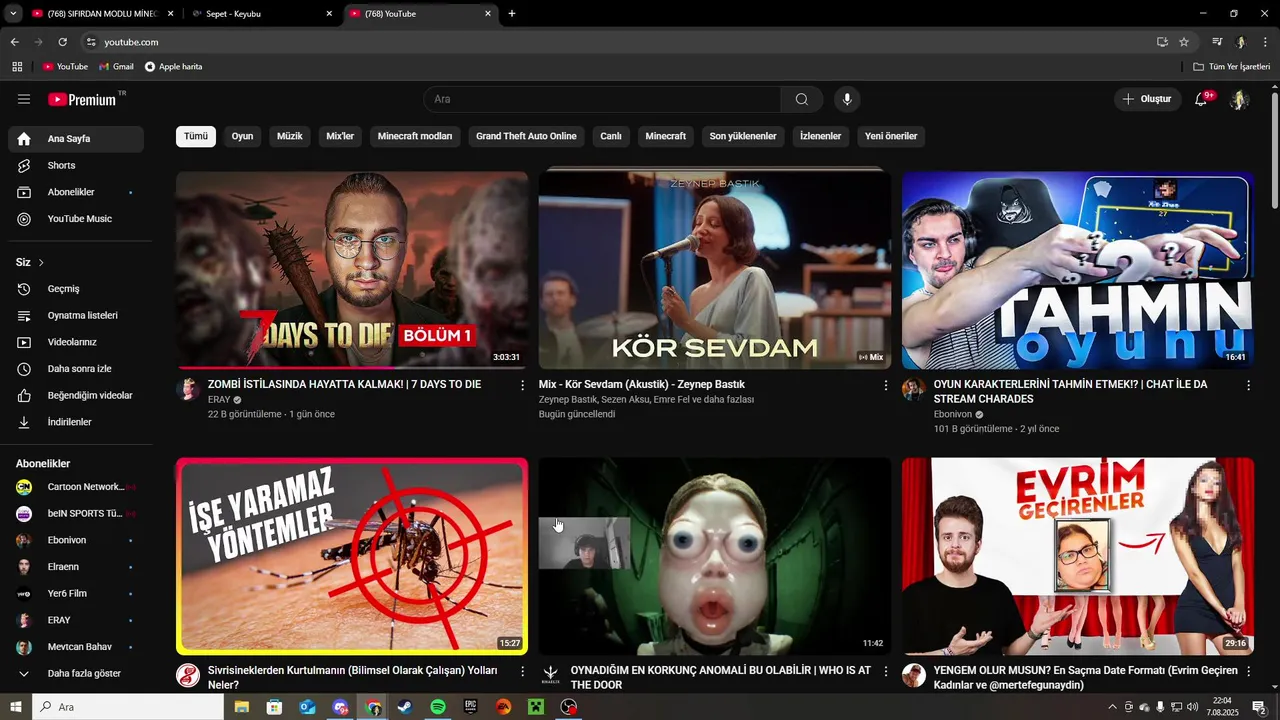Open Epic Games launcher from taskbar
Viewport: 1280px width, 720px height.
point(471,707)
